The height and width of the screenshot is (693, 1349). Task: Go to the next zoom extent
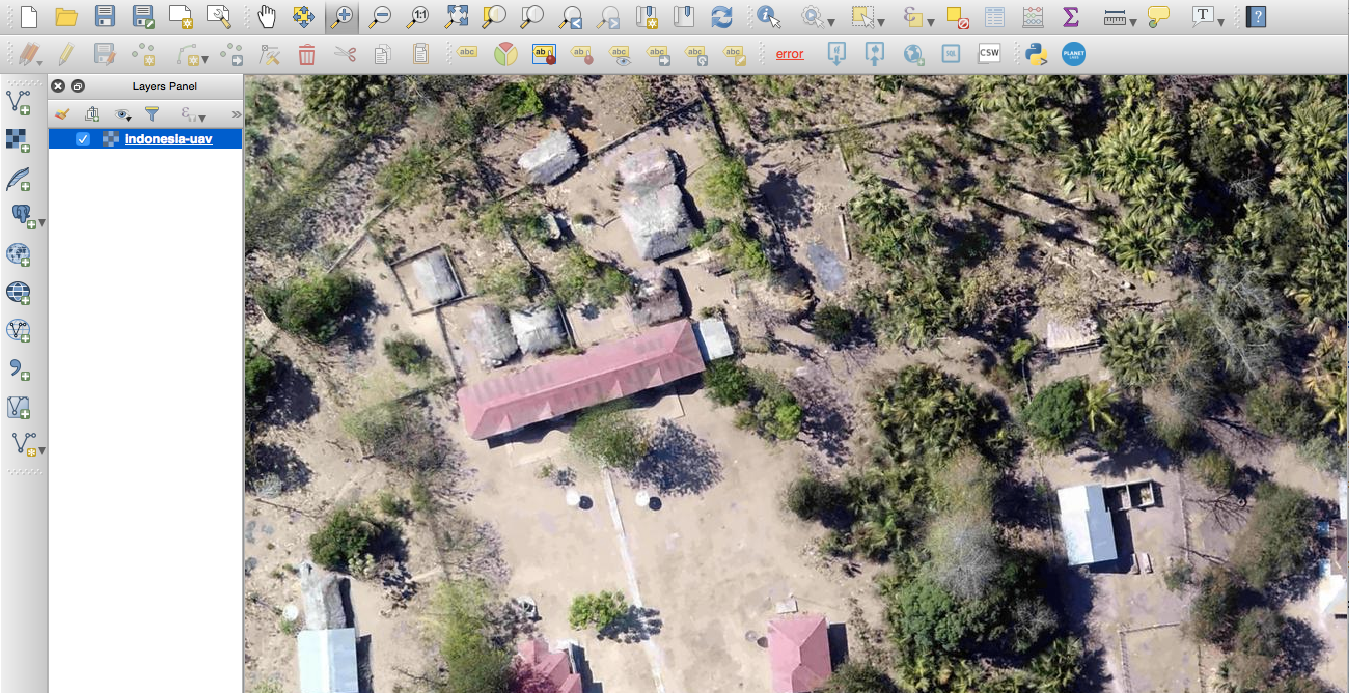point(609,17)
